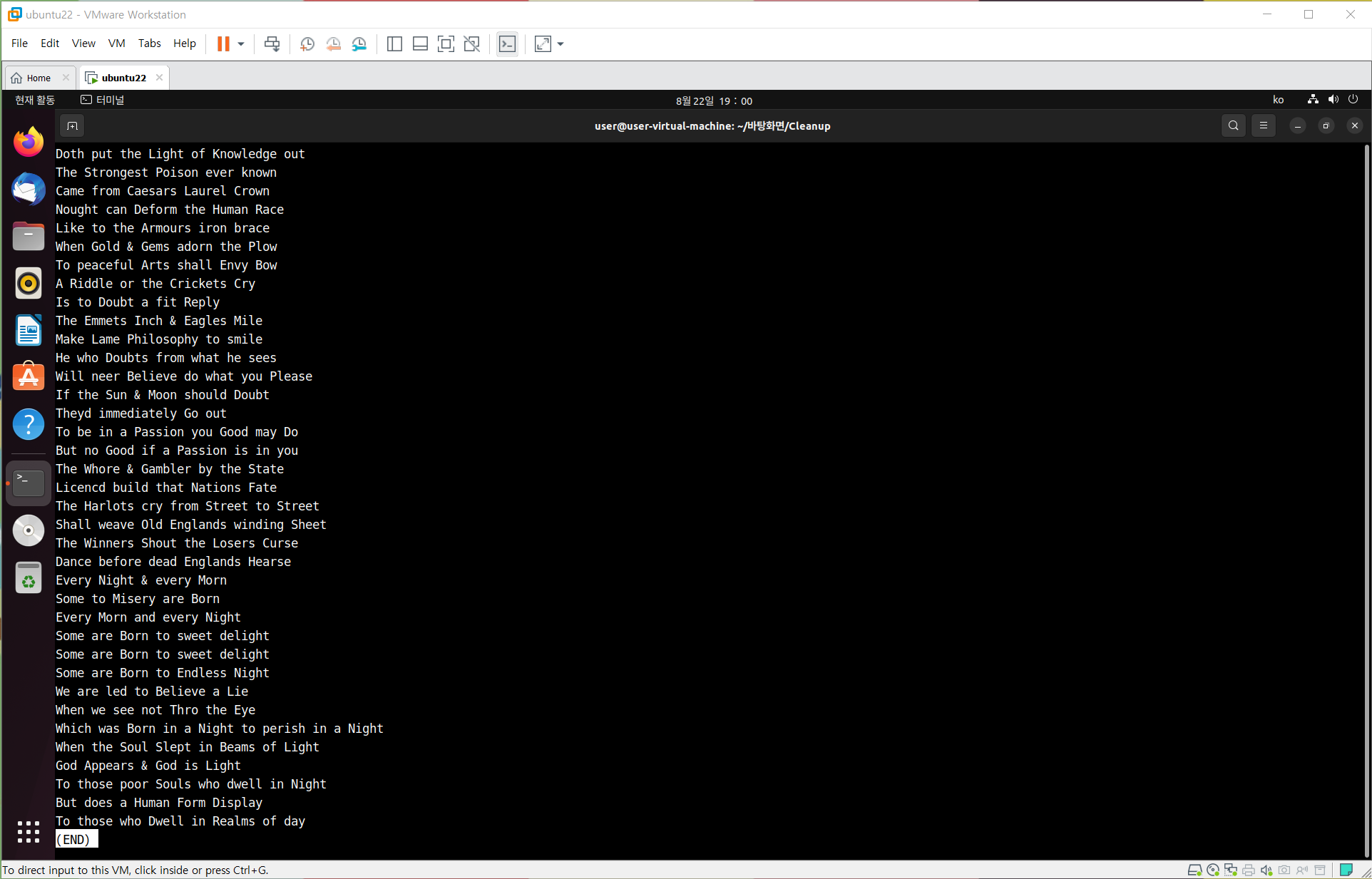Click terminal search icon
Screen dimensions: 1372x879
[x=1233, y=126]
